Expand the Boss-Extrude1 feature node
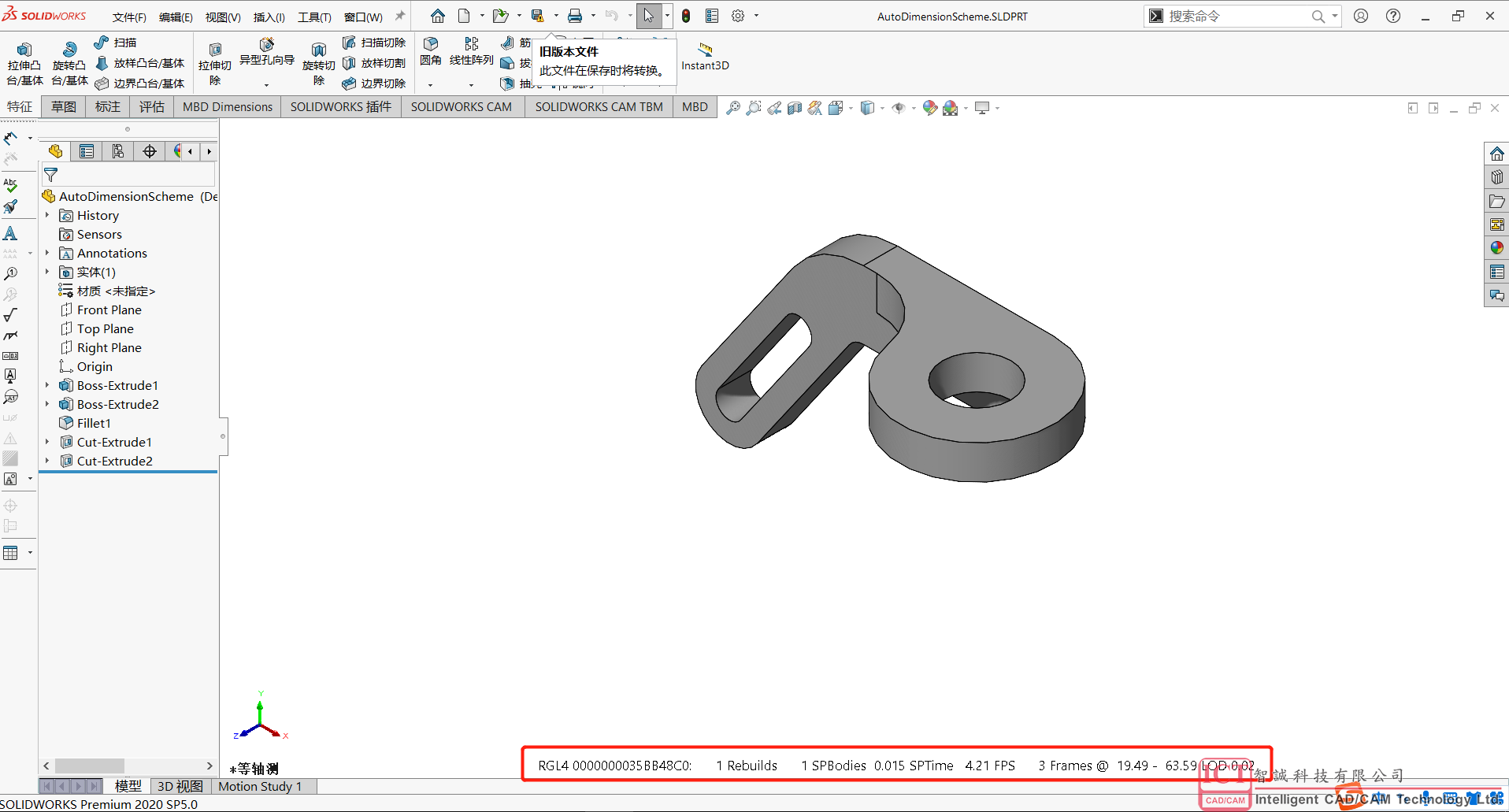The width and height of the screenshot is (1509, 812). pyautogui.click(x=47, y=385)
